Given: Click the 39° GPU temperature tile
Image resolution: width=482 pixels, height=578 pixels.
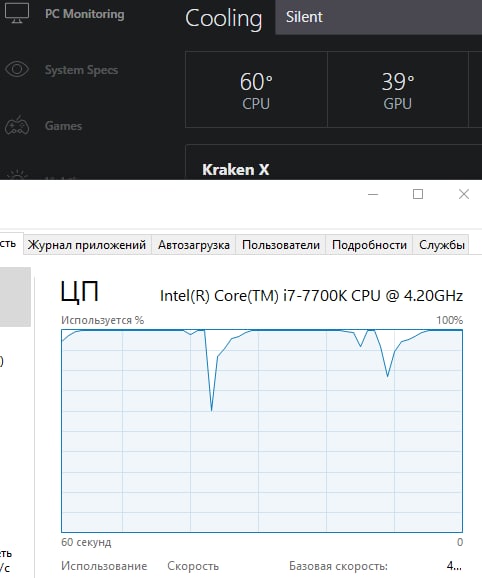Looking at the screenshot, I should point(398,90).
